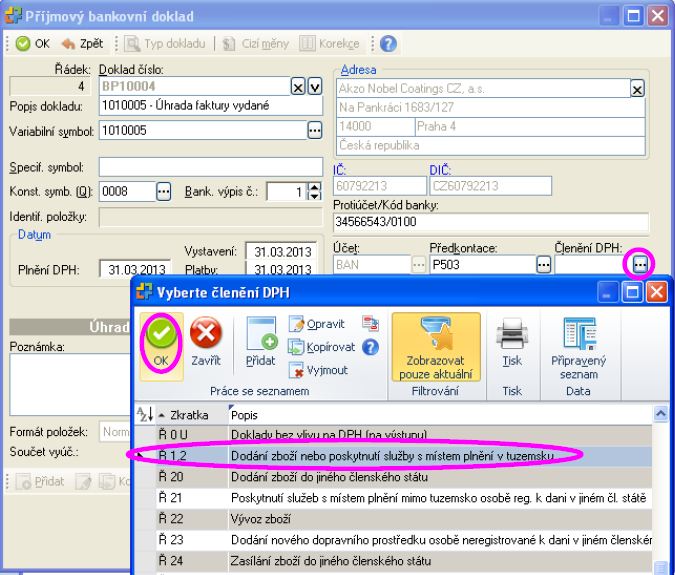Select row Ř 22 Vývoz zboží
Viewport: 675px width, 575px height.
click(x=393, y=519)
